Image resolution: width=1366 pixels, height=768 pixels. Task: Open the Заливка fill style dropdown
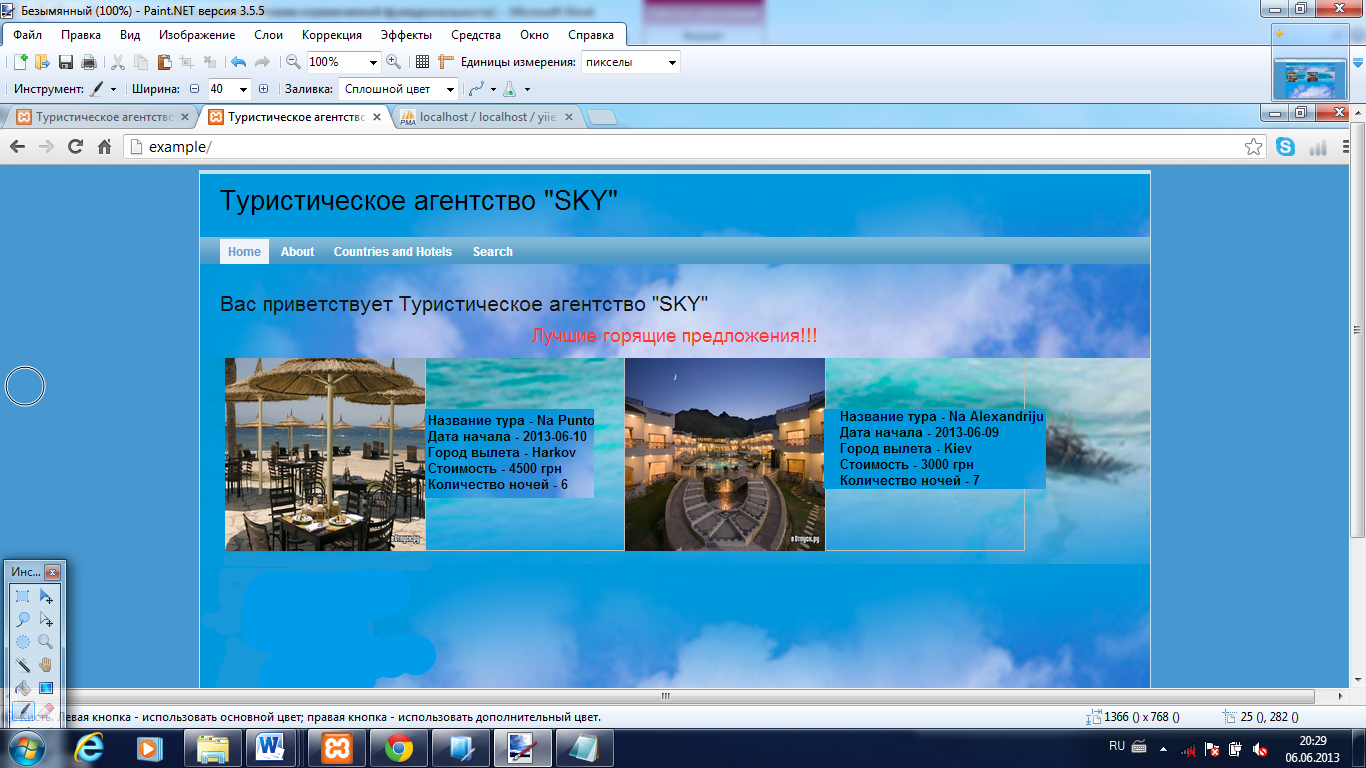[450, 89]
